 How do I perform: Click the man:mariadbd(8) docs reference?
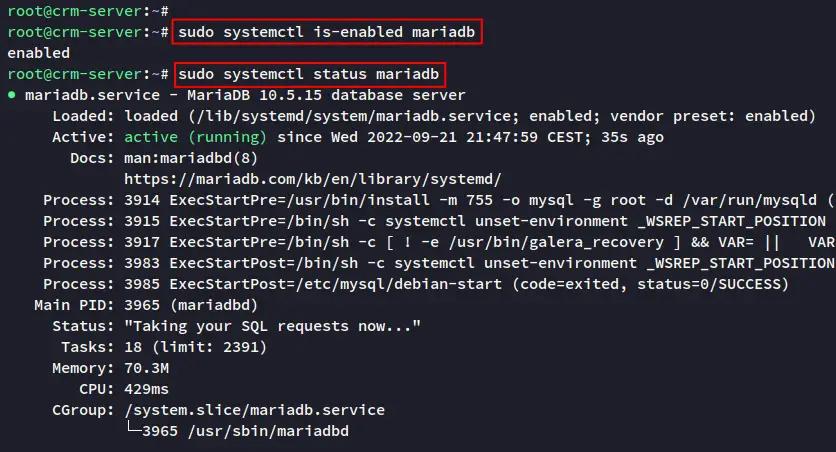[x=191, y=158]
